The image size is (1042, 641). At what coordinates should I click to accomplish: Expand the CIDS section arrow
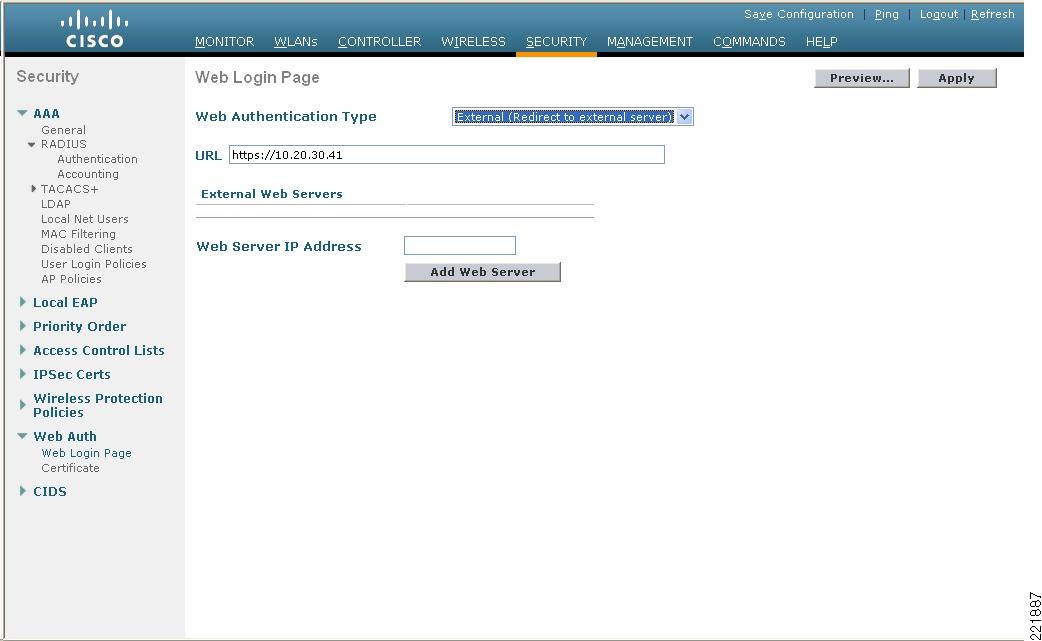tap(23, 491)
